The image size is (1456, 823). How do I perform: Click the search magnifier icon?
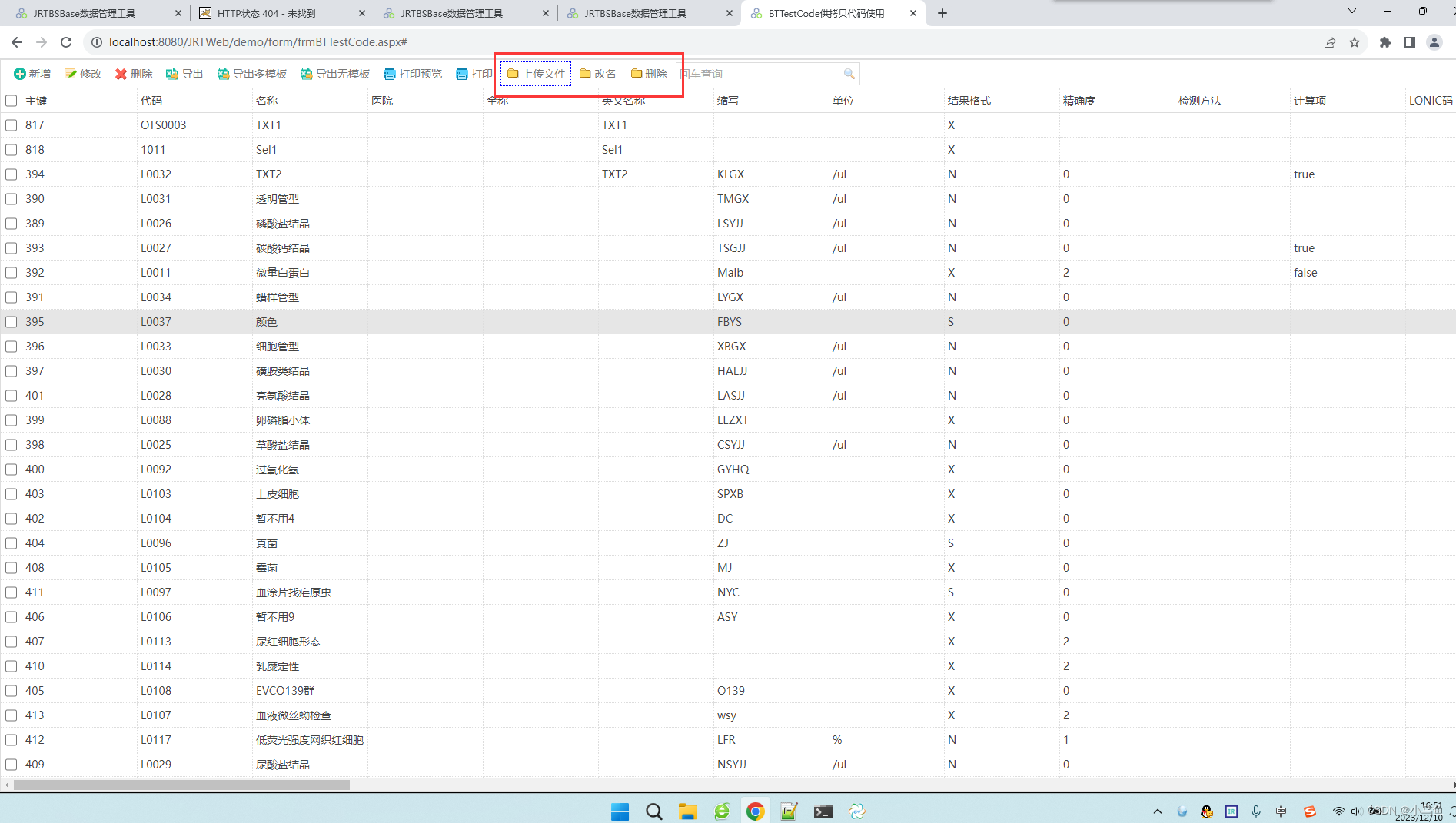coord(849,74)
